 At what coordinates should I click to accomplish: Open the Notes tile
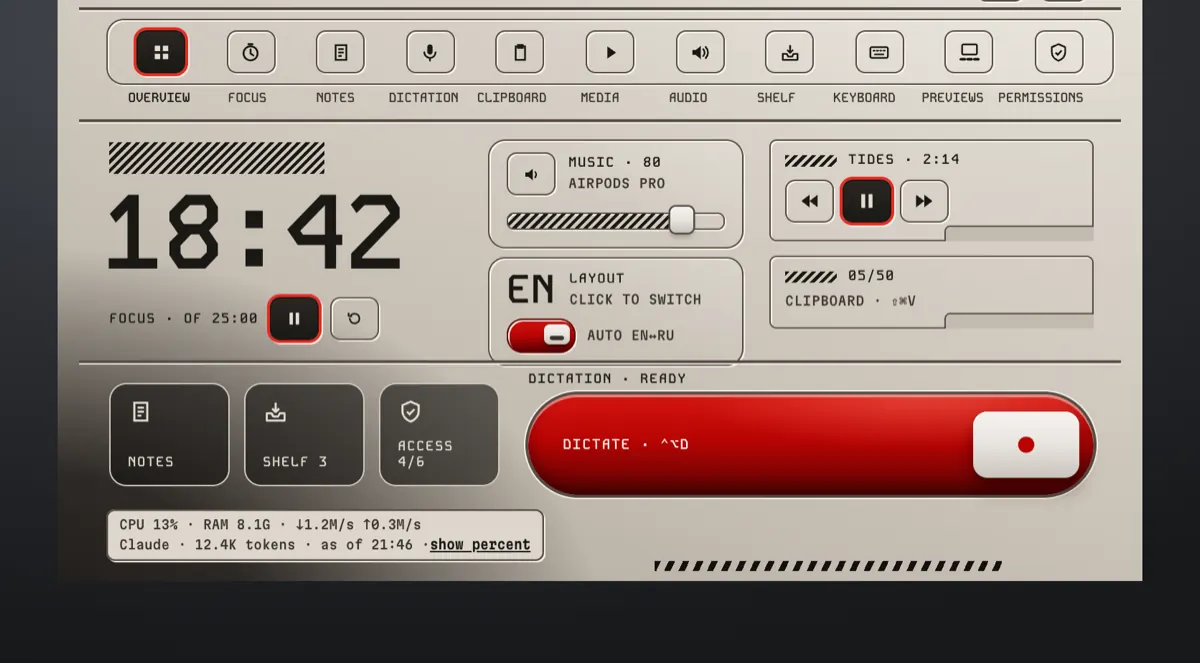[x=169, y=435]
